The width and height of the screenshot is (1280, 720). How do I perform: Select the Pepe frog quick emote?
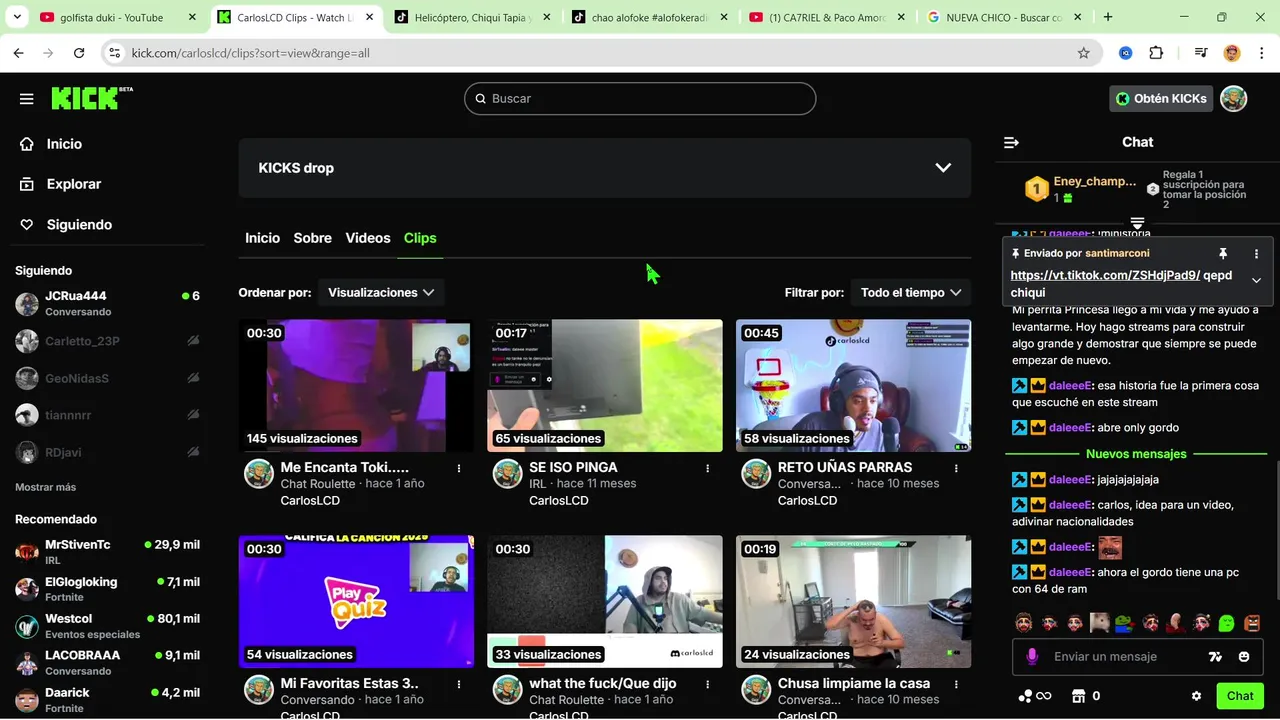pyautogui.click(x=1124, y=623)
